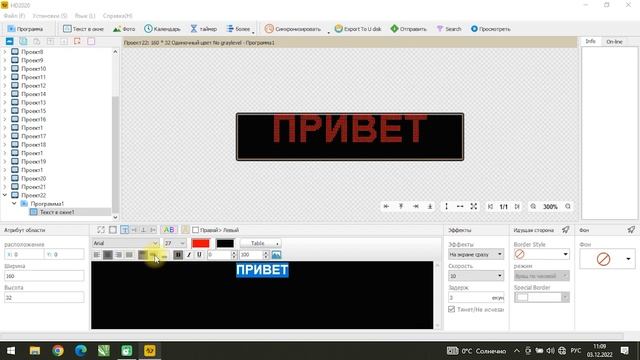Fit area to full screen icon
Viewport: 640px width, 360px height.
(473, 207)
